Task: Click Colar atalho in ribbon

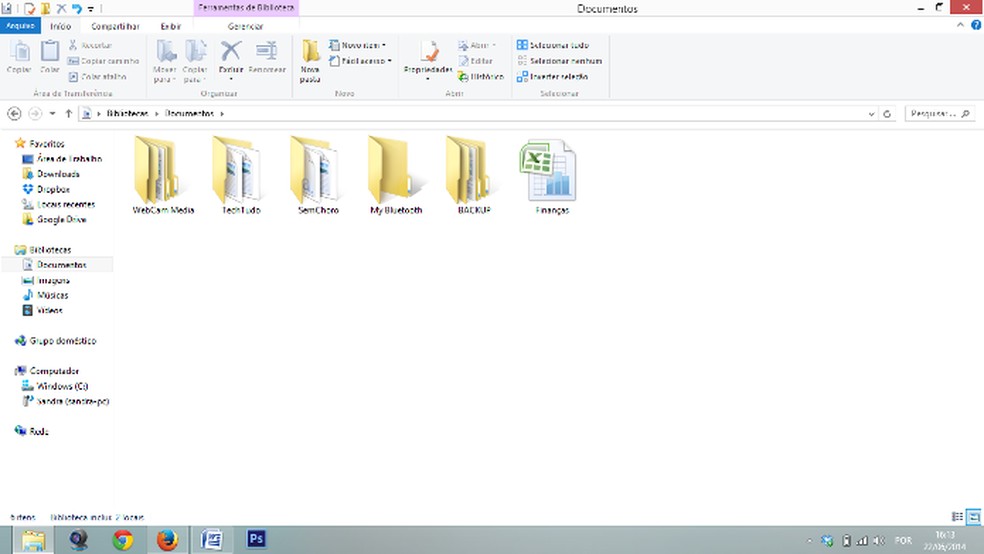Action: tap(97, 77)
